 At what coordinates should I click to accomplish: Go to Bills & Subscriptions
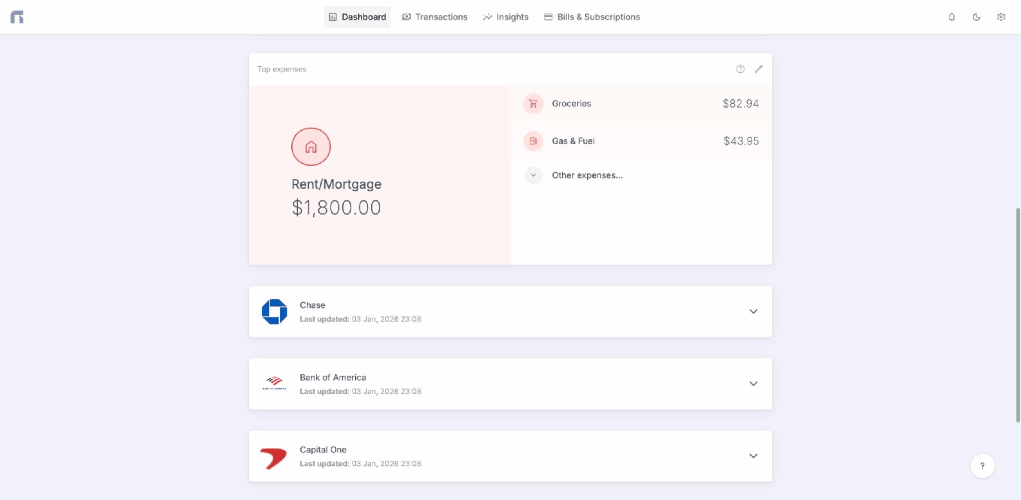591,17
